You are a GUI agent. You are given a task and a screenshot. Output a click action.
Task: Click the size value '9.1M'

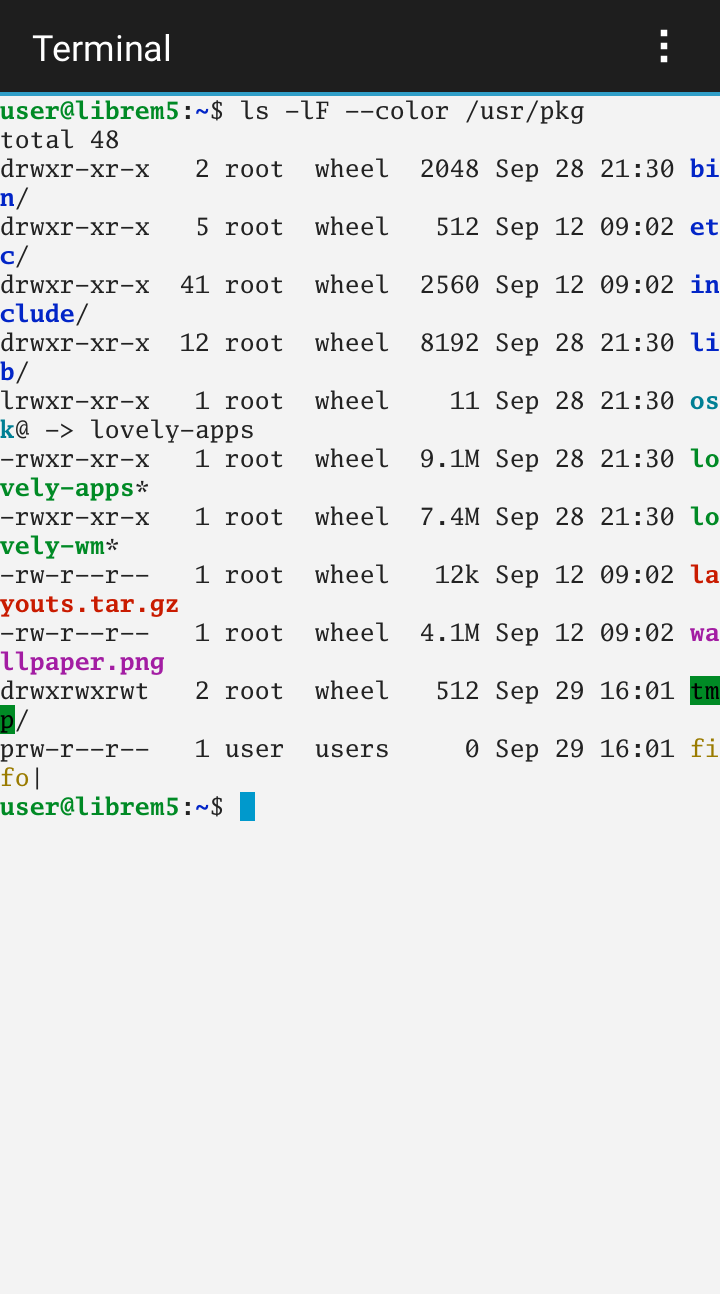pyautogui.click(x=450, y=459)
